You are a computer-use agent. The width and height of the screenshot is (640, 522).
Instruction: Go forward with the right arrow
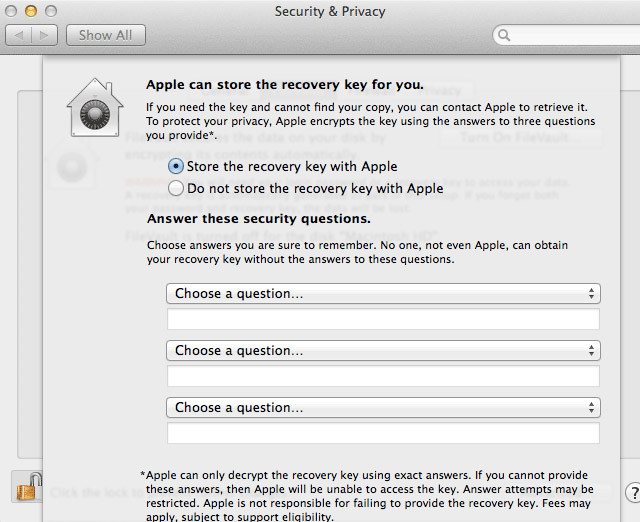click(44, 36)
